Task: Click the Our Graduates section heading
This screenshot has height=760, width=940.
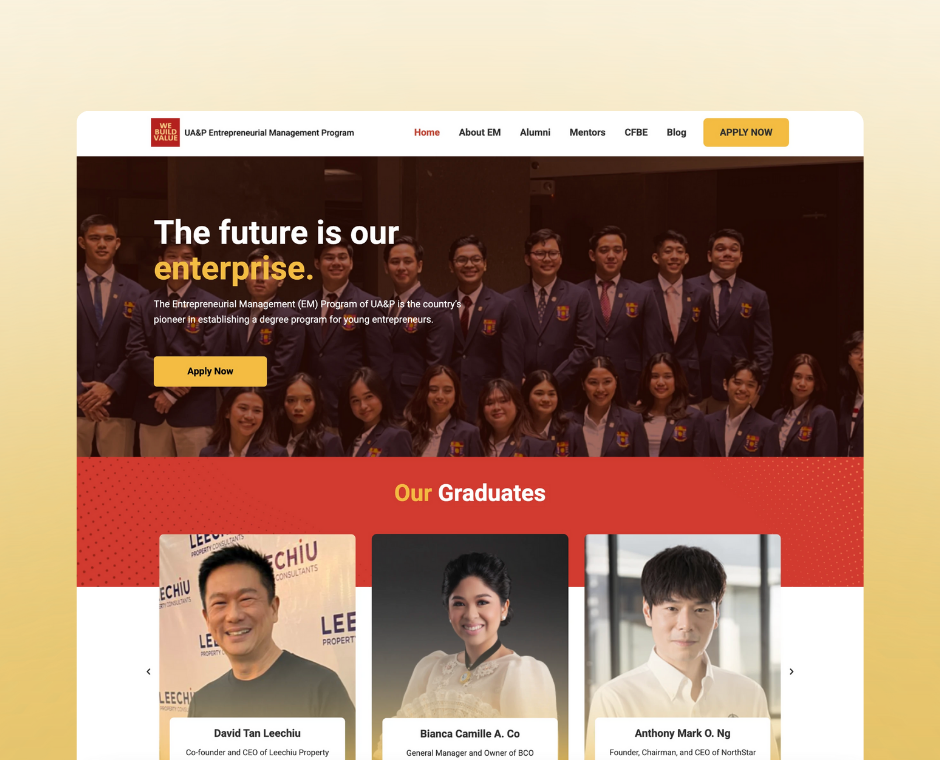Action: pyautogui.click(x=470, y=493)
